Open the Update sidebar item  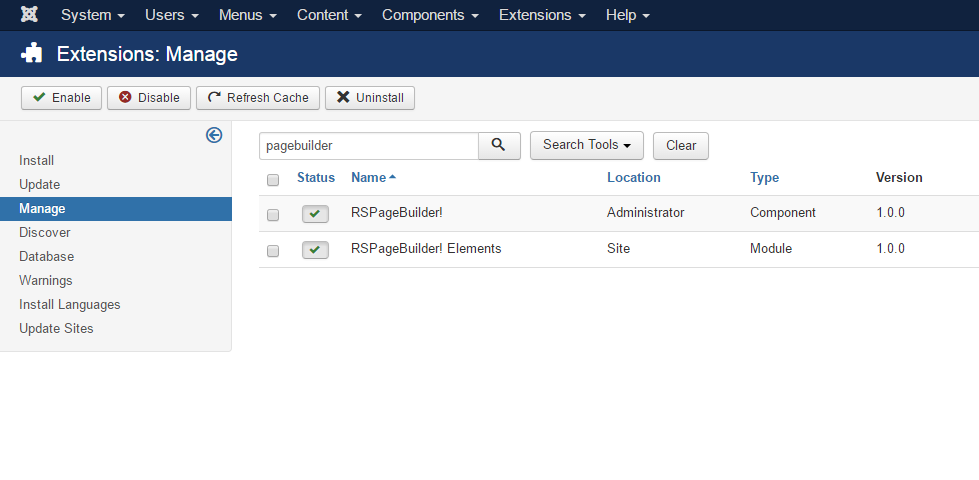coord(39,185)
